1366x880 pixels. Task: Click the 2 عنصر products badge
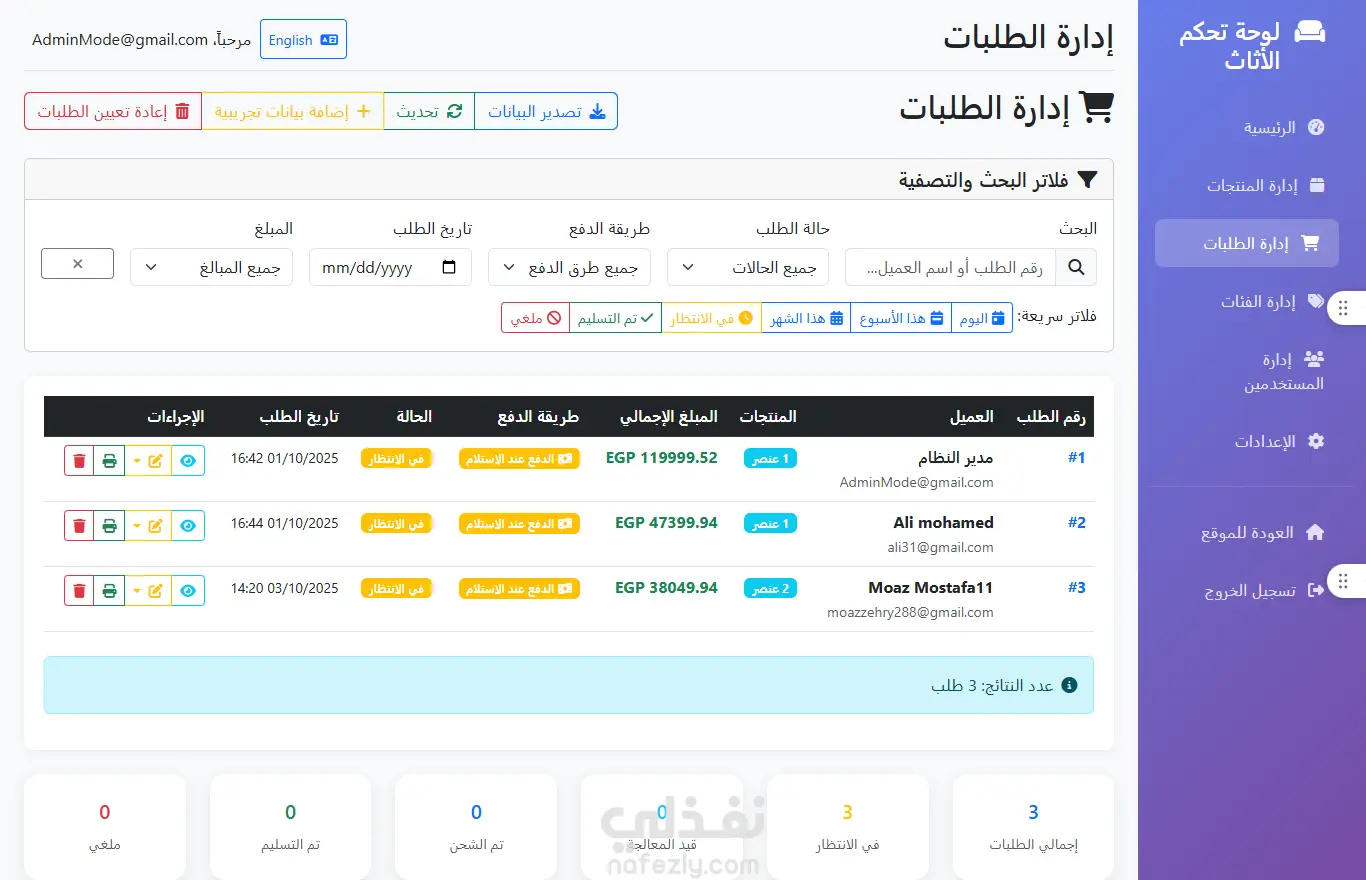pyautogui.click(x=770, y=589)
